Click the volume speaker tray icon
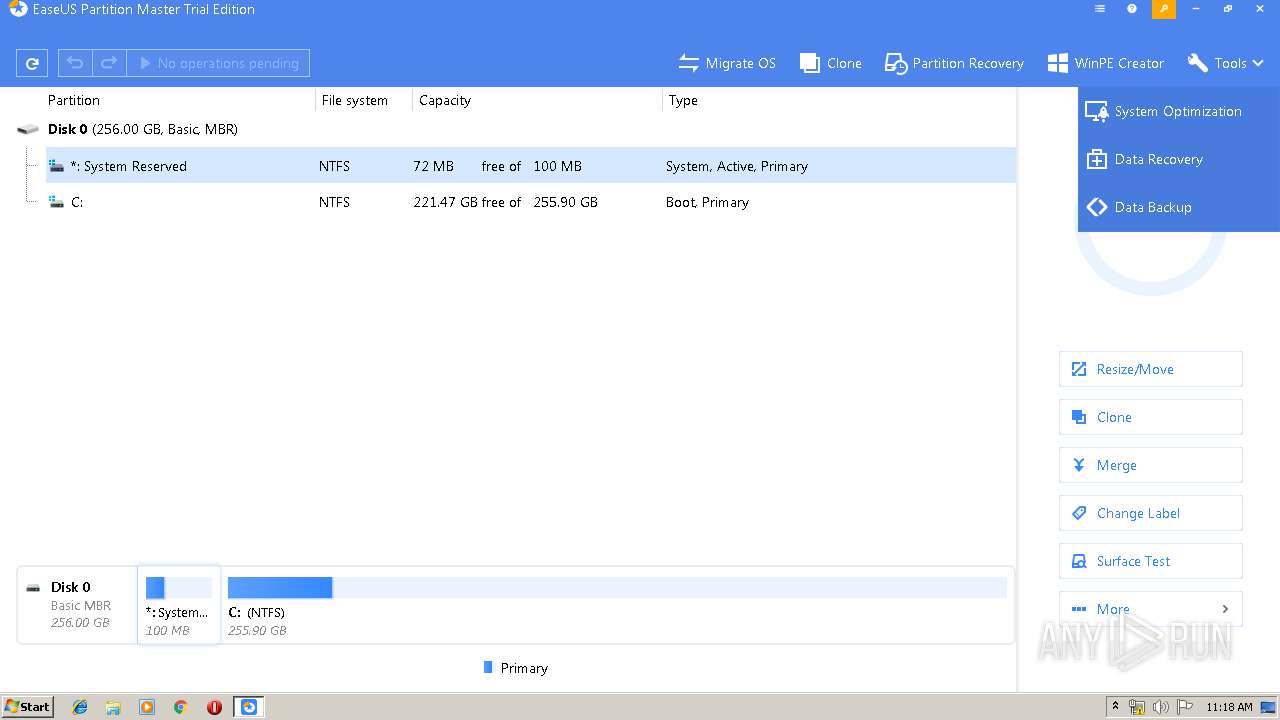 click(x=1161, y=707)
